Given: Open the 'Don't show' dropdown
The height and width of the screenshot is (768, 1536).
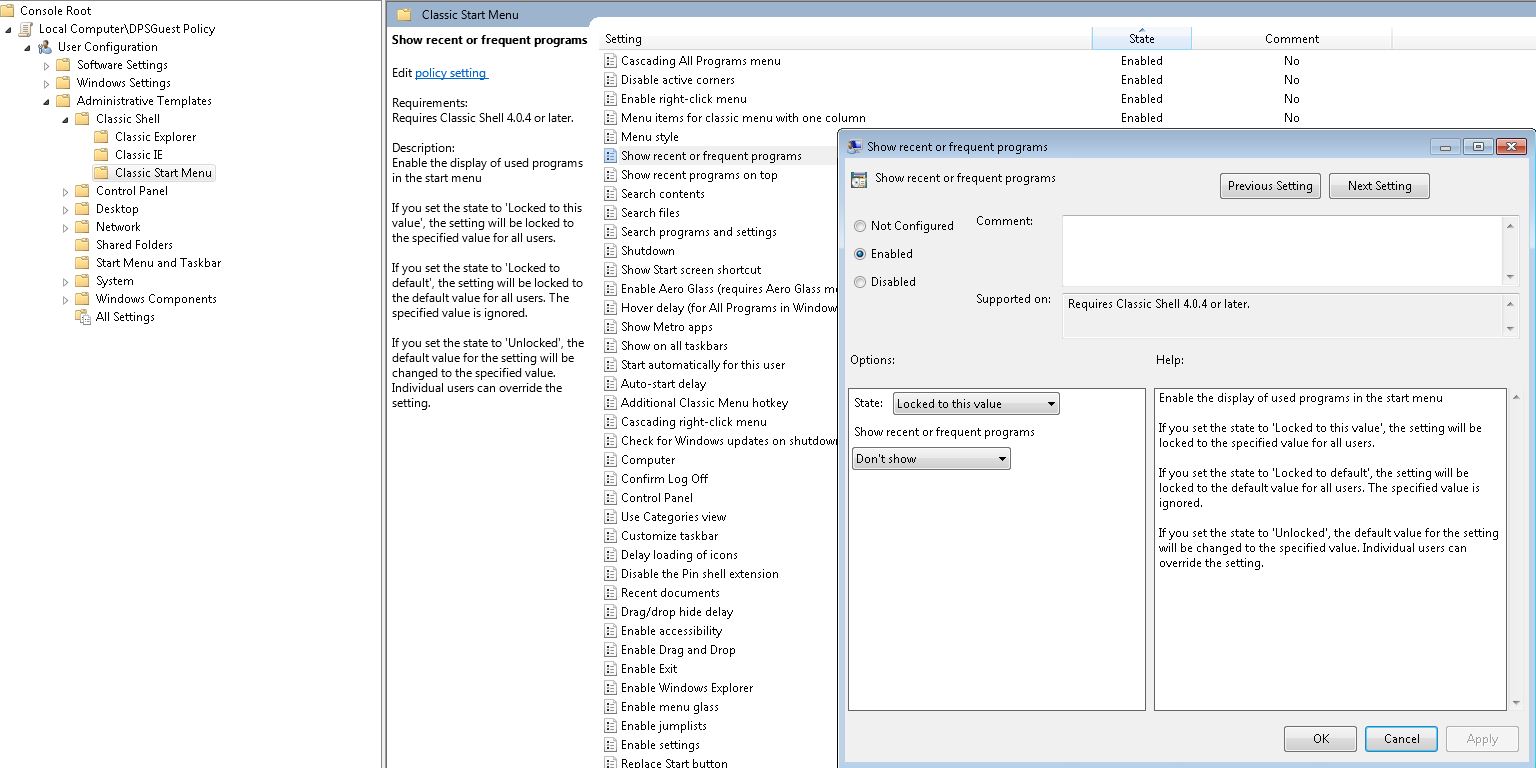Looking at the screenshot, I should 931,459.
